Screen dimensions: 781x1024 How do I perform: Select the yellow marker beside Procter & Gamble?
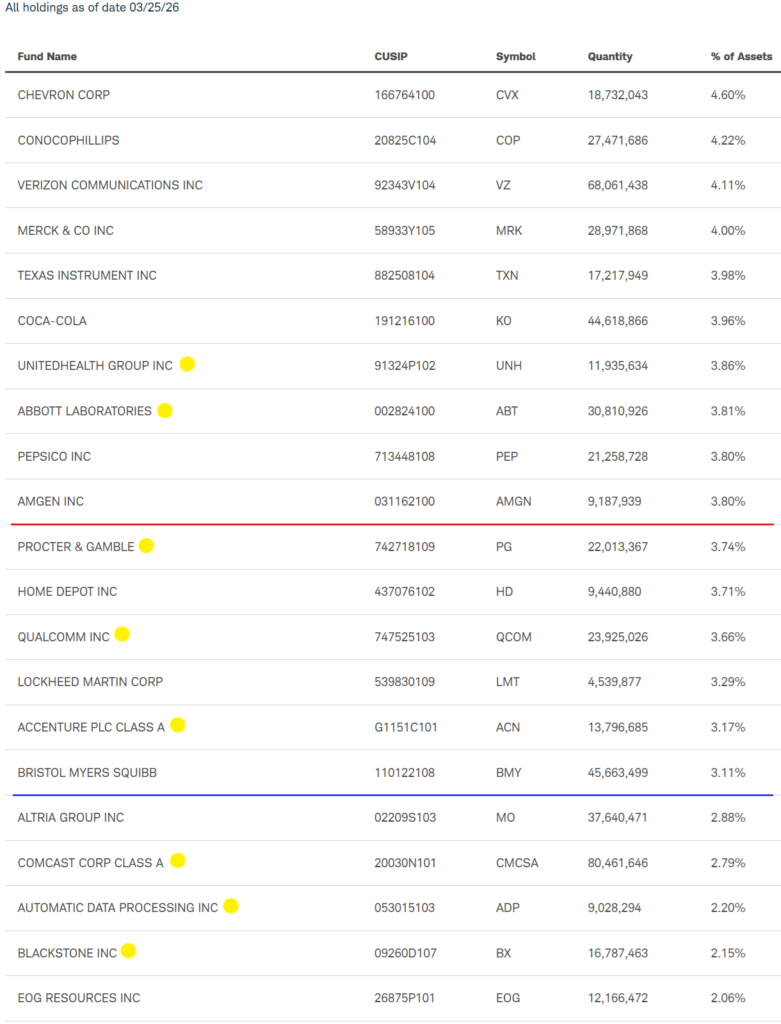tap(146, 546)
